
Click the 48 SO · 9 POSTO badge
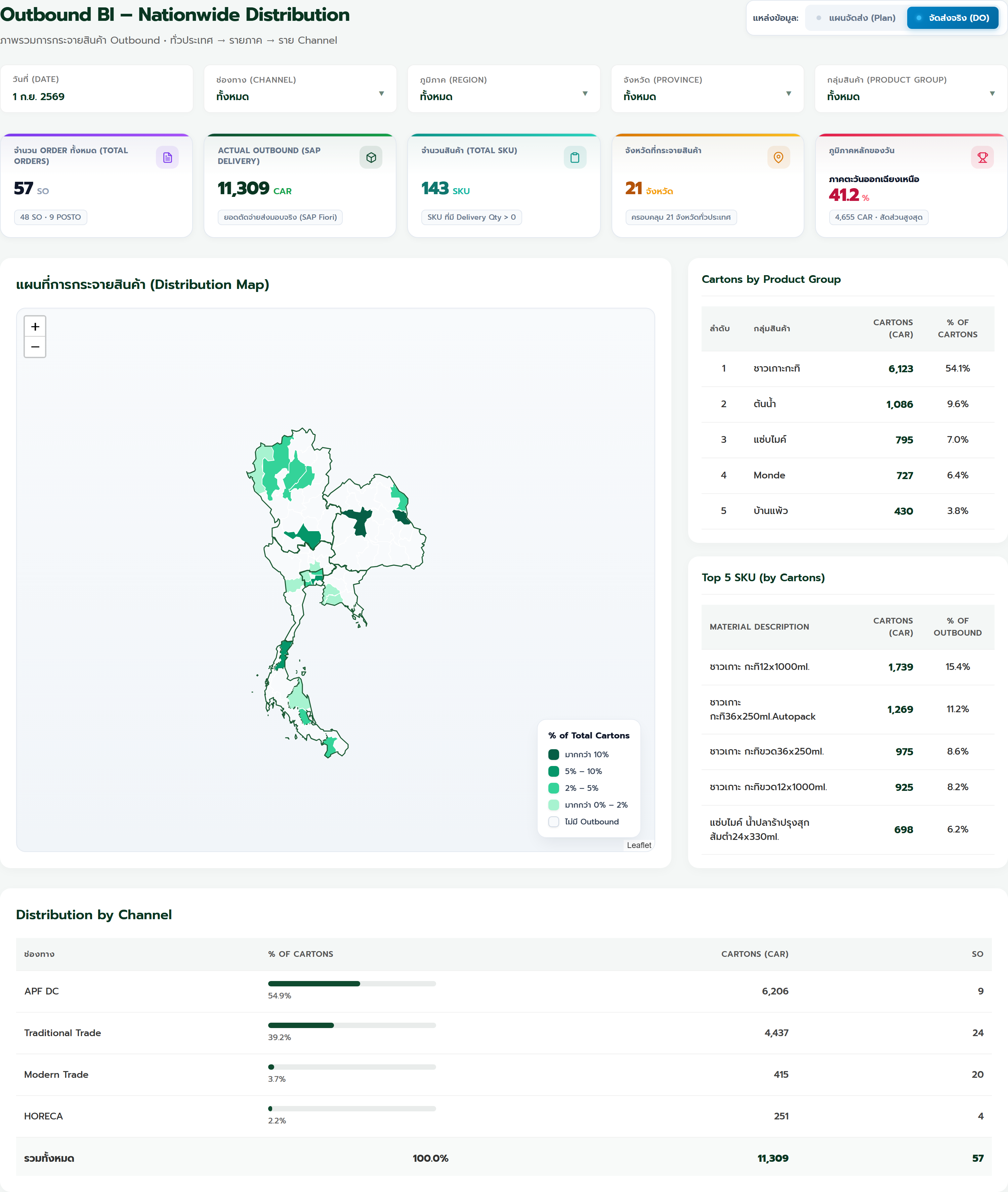[50, 217]
